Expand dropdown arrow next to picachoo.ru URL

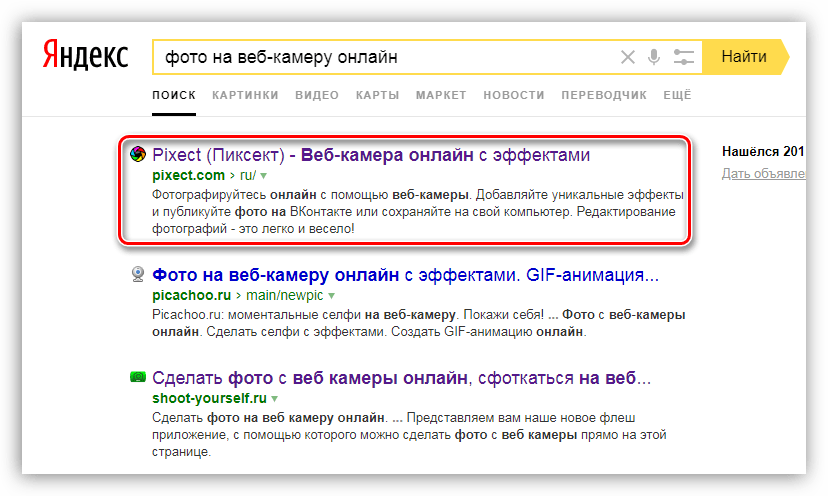(x=331, y=296)
